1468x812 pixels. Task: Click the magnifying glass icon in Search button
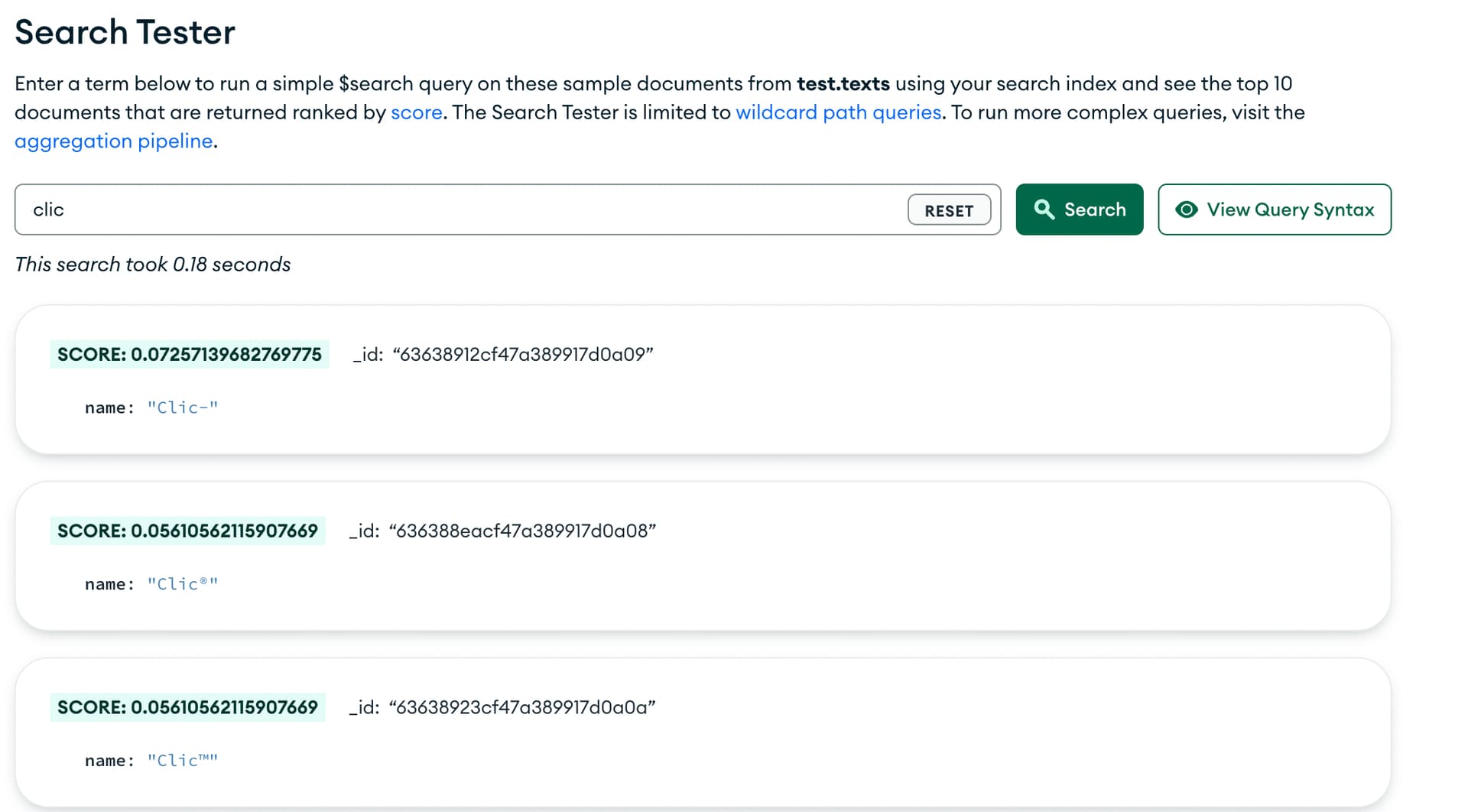1044,209
